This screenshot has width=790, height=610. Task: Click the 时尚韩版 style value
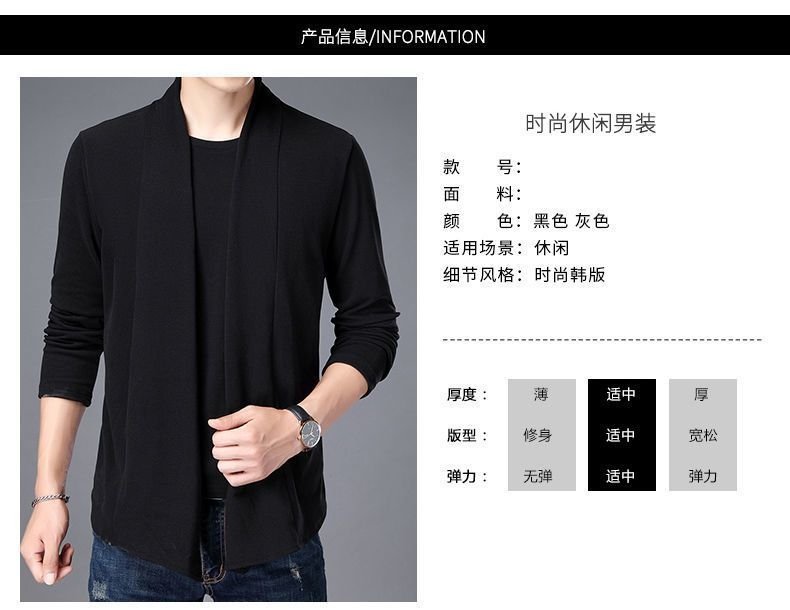[x=570, y=275]
